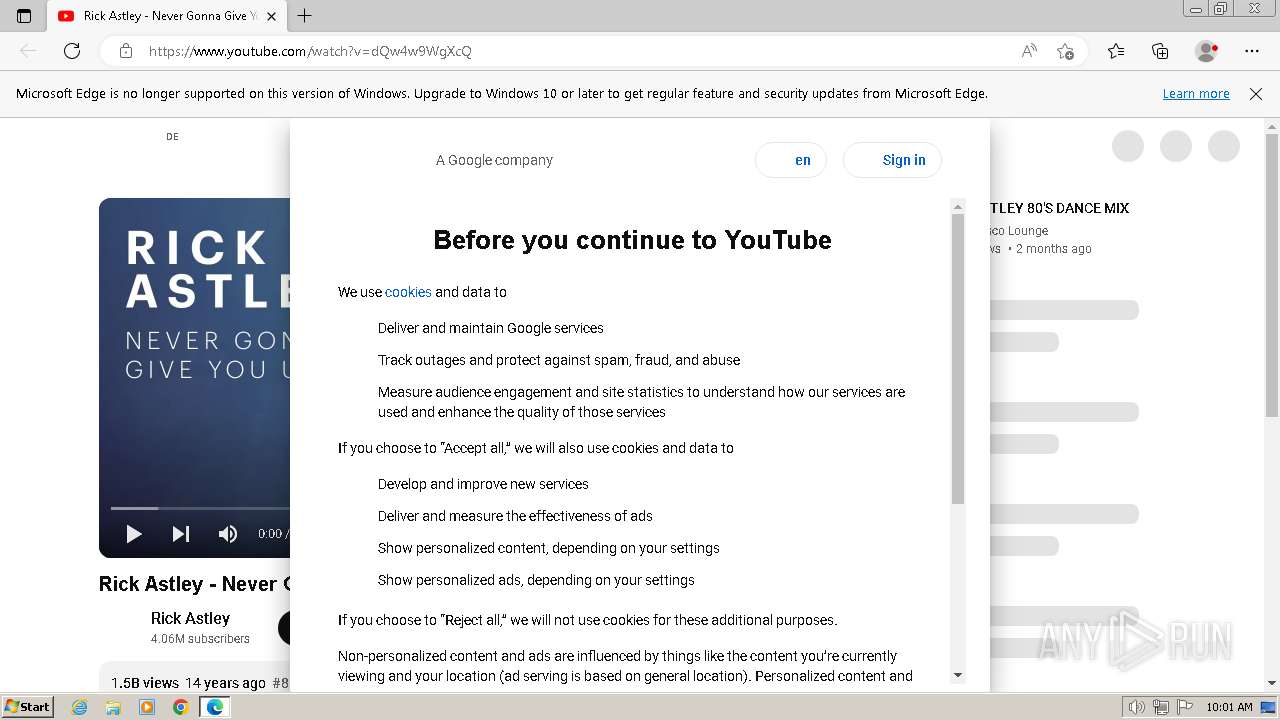
Task: Click the Deliver and maintain Google services line
Action: pos(491,328)
